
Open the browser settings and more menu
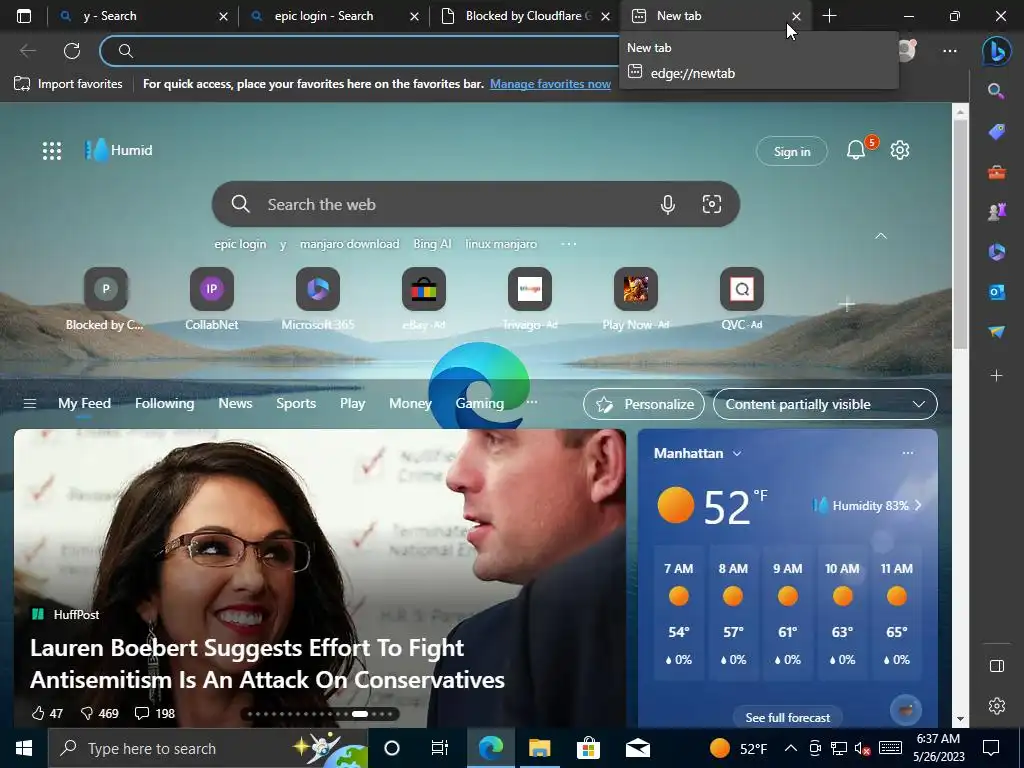[950, 50]
